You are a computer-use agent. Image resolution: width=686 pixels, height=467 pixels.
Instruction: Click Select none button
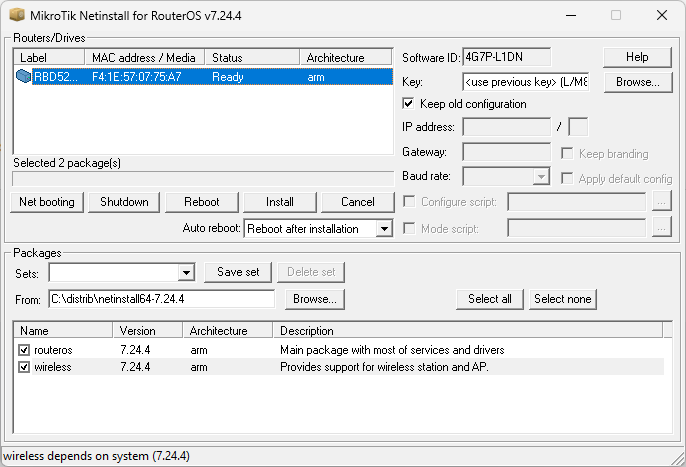563,299
